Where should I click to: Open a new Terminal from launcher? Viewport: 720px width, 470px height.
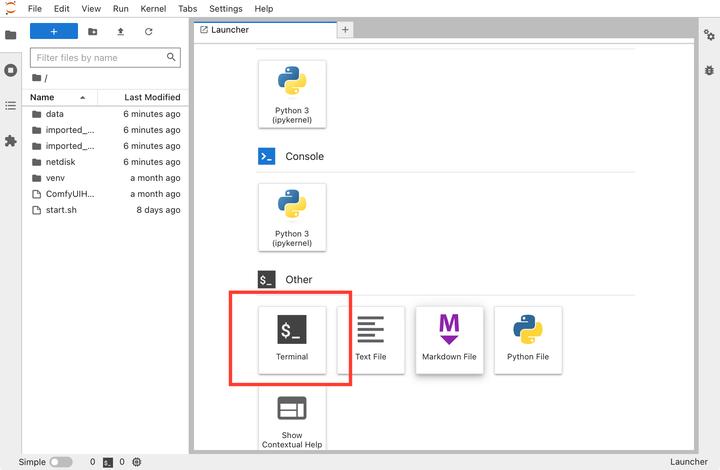(x=292, y=340)
